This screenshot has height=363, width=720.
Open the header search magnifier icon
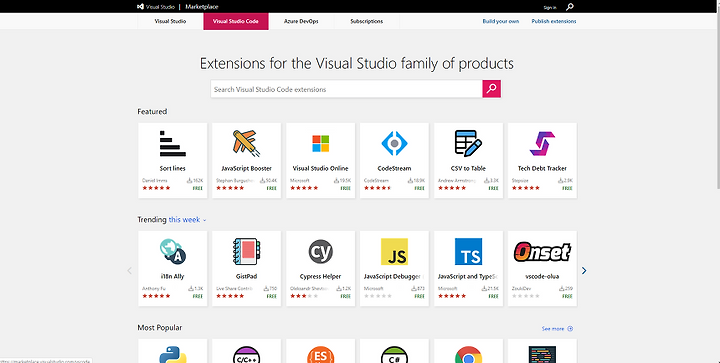pyautogui.click(x=569, y=7)
